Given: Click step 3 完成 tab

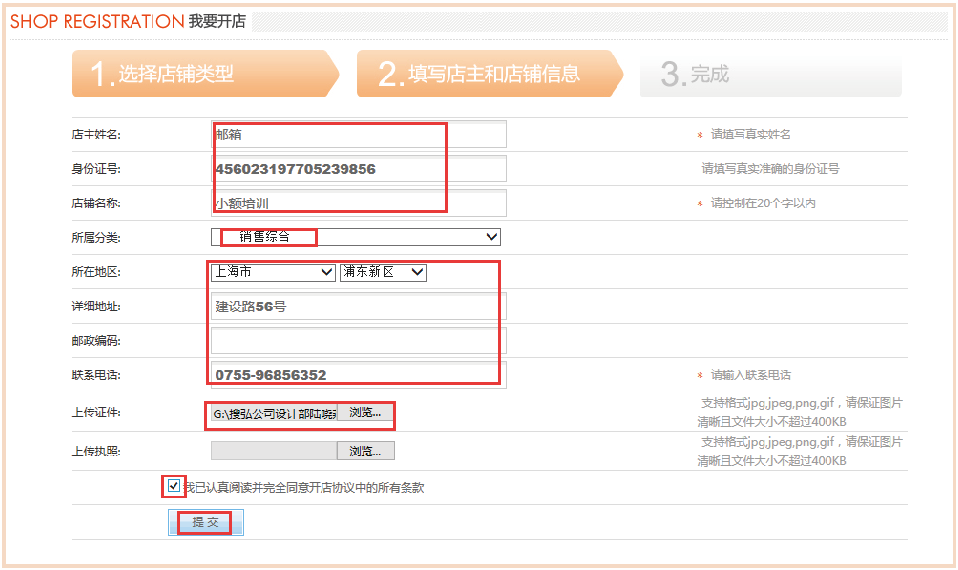Looking at the screenshot, I should [x=770, y=74].
